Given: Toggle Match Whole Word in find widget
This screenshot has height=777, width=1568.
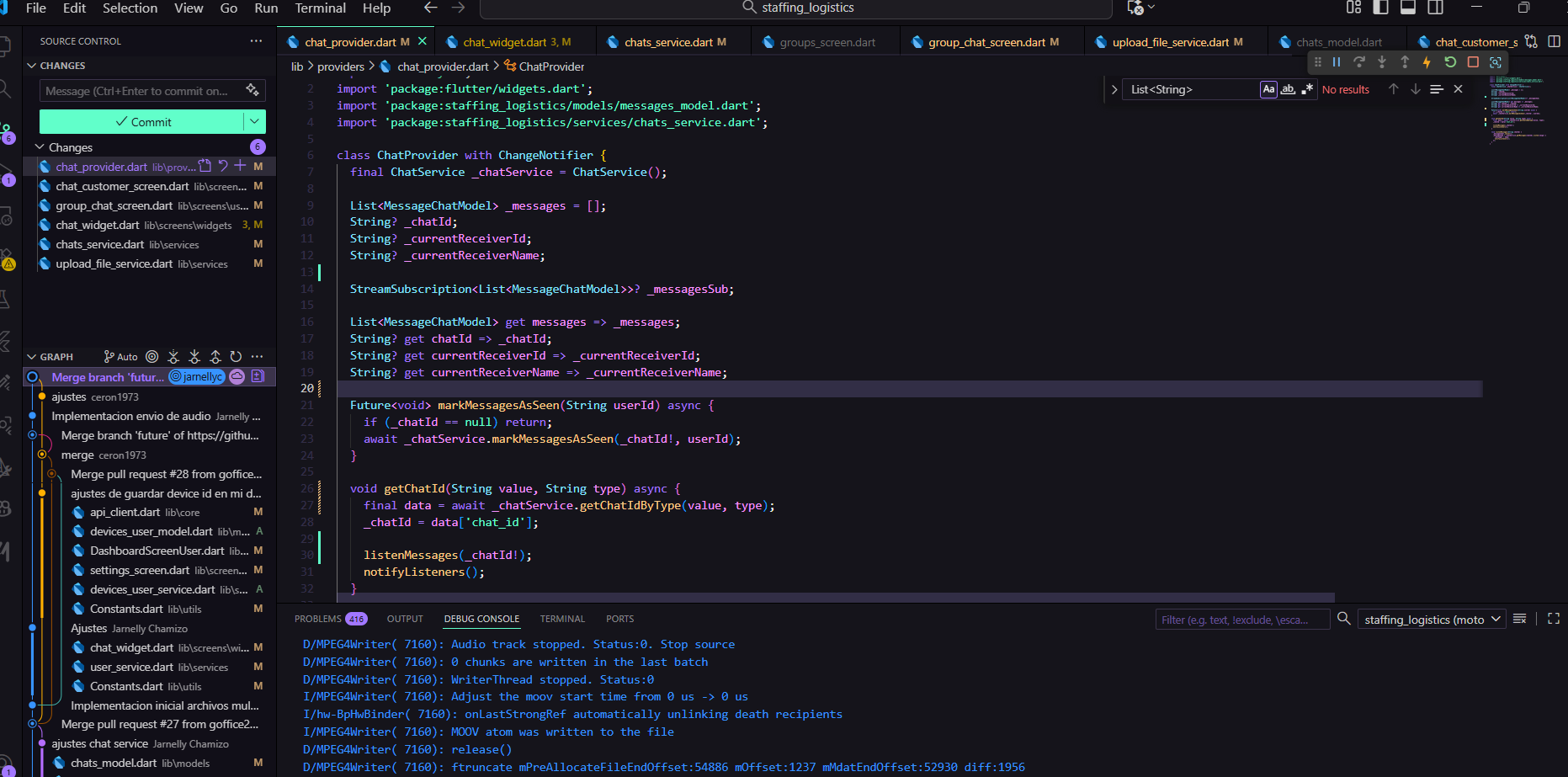Looking at the screenshot, I should pyautogui.click(x=1288, y=89).
